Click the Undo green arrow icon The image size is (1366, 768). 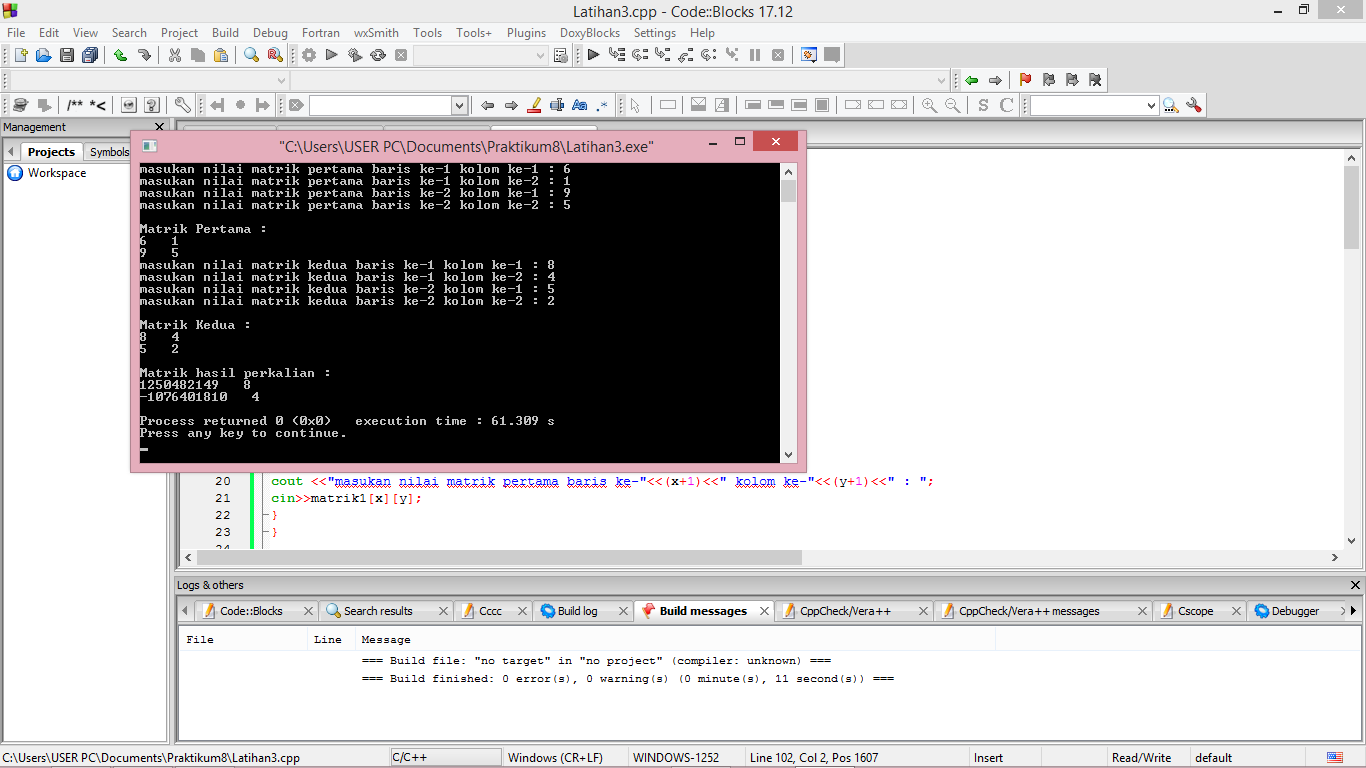[x=120, y=55]
